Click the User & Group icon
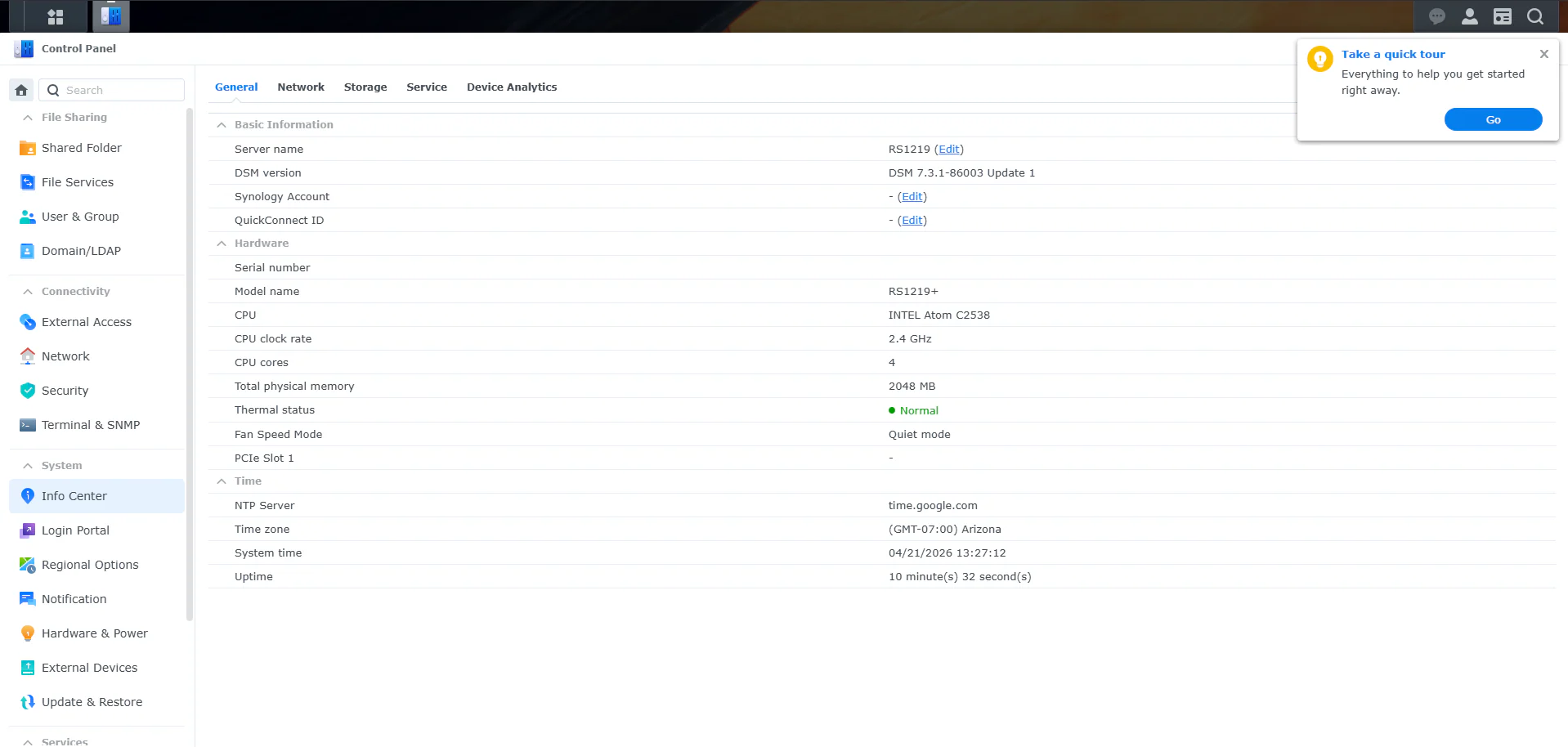Screen dimensions: 1568x747 pyautogui.click(x=27, y=217)
